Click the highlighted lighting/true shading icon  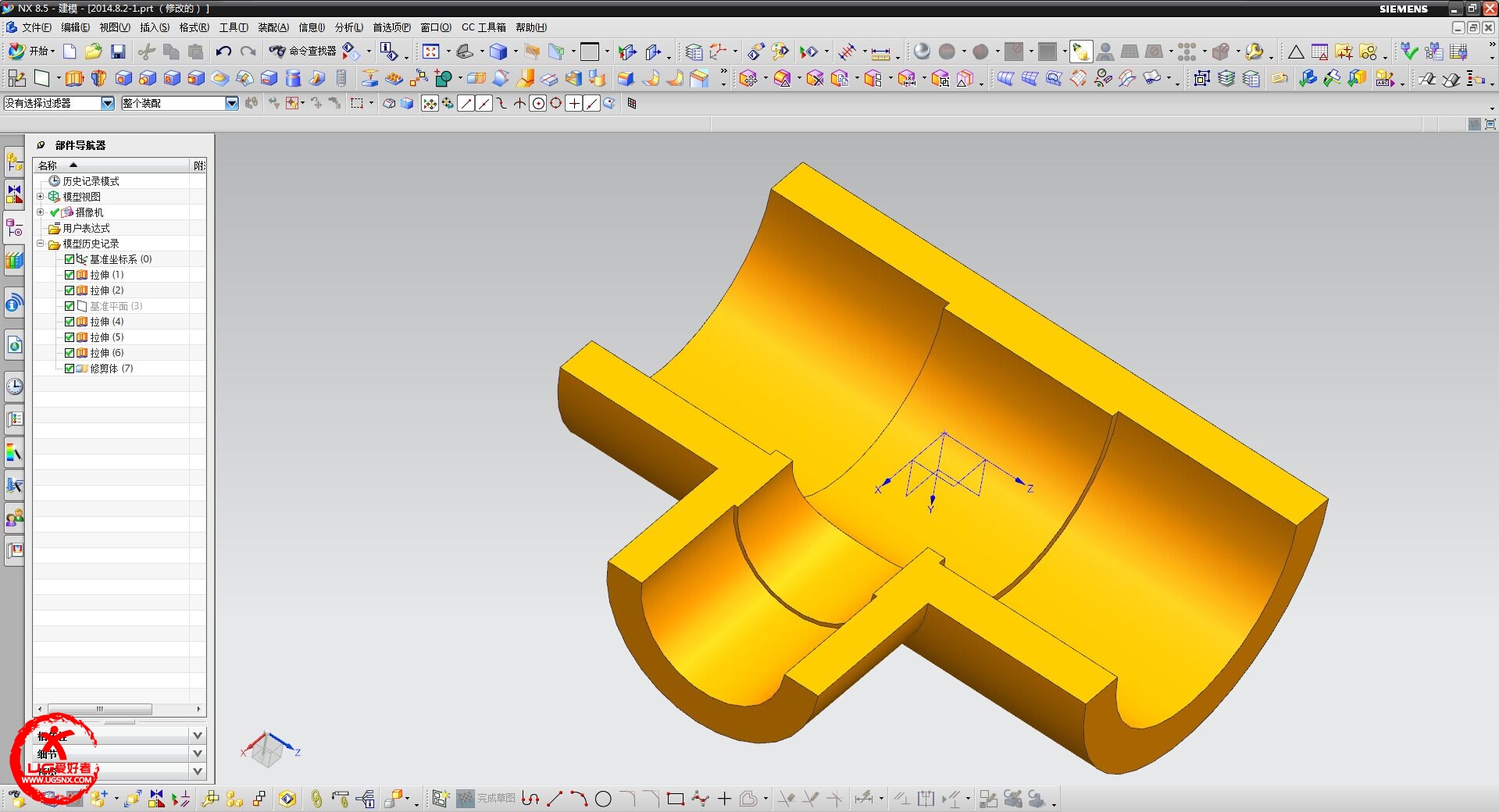pos(1081,52)
